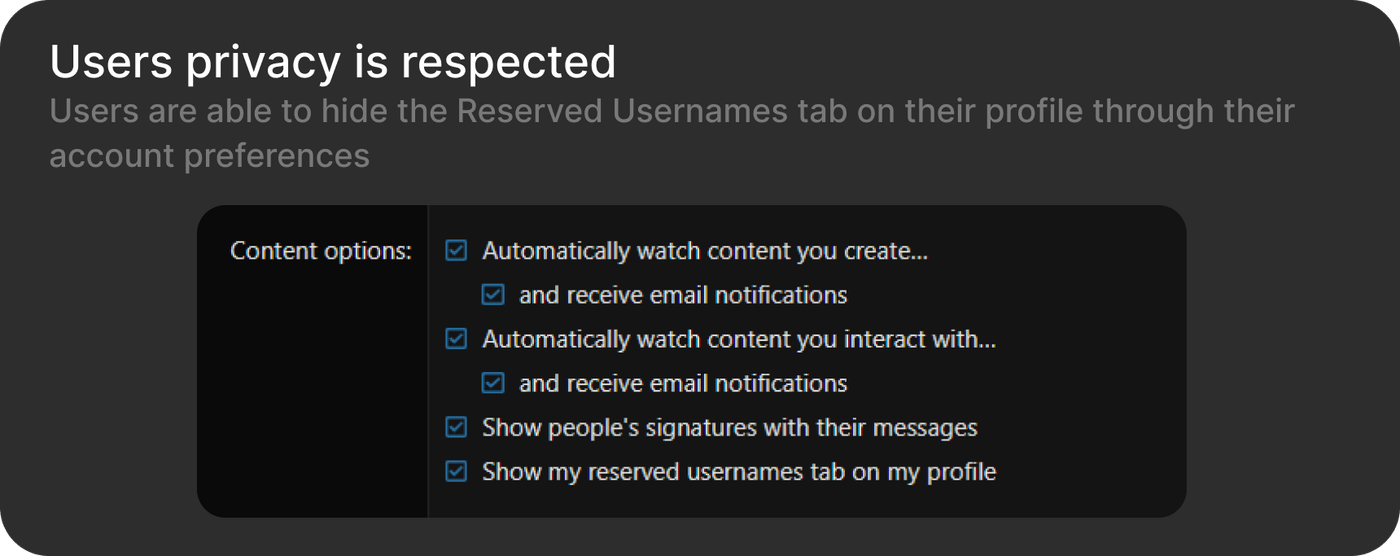Uncheck the 'Automatically watch content you create' checkbox
Image resolution: width=1400 pixels, height=556 pixels.
click(456, 251)
